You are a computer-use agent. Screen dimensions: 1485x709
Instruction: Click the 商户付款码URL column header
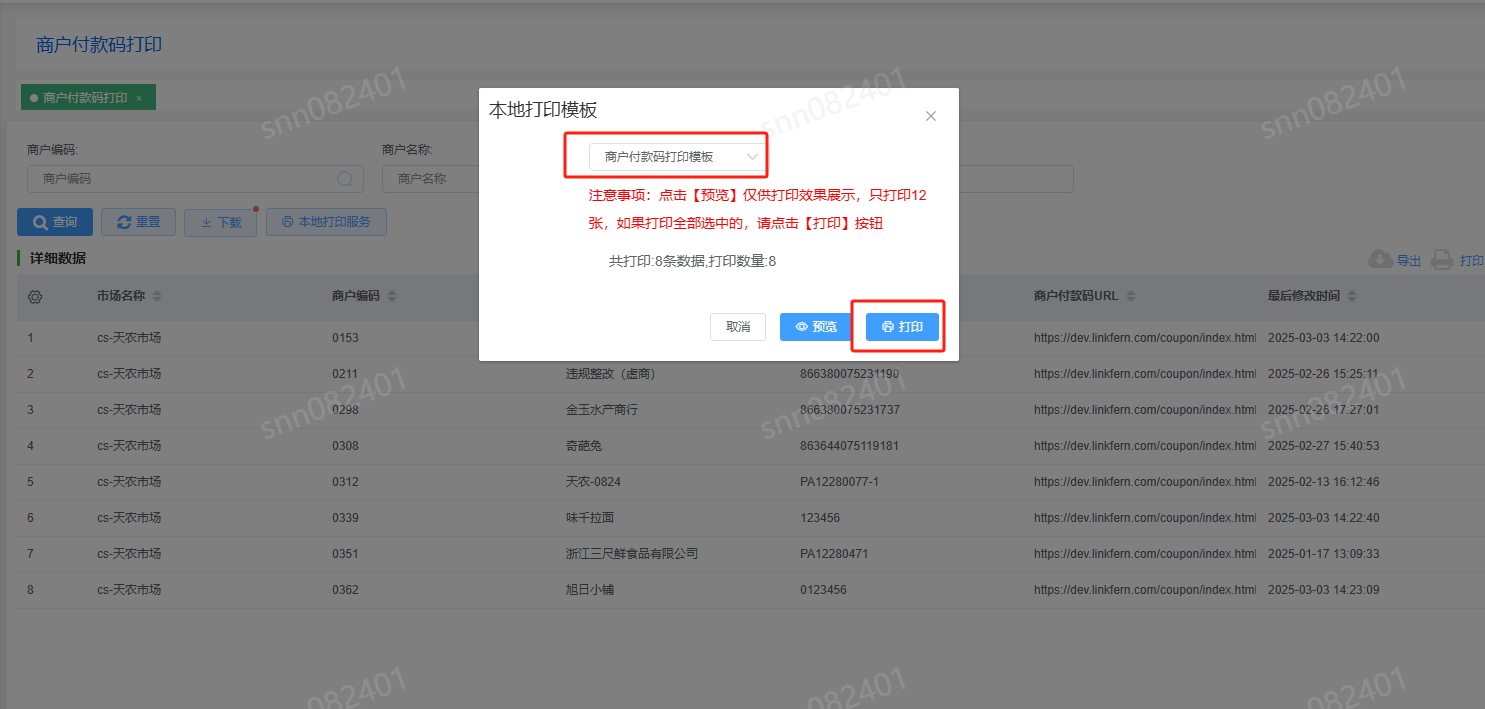point(1076,297)
